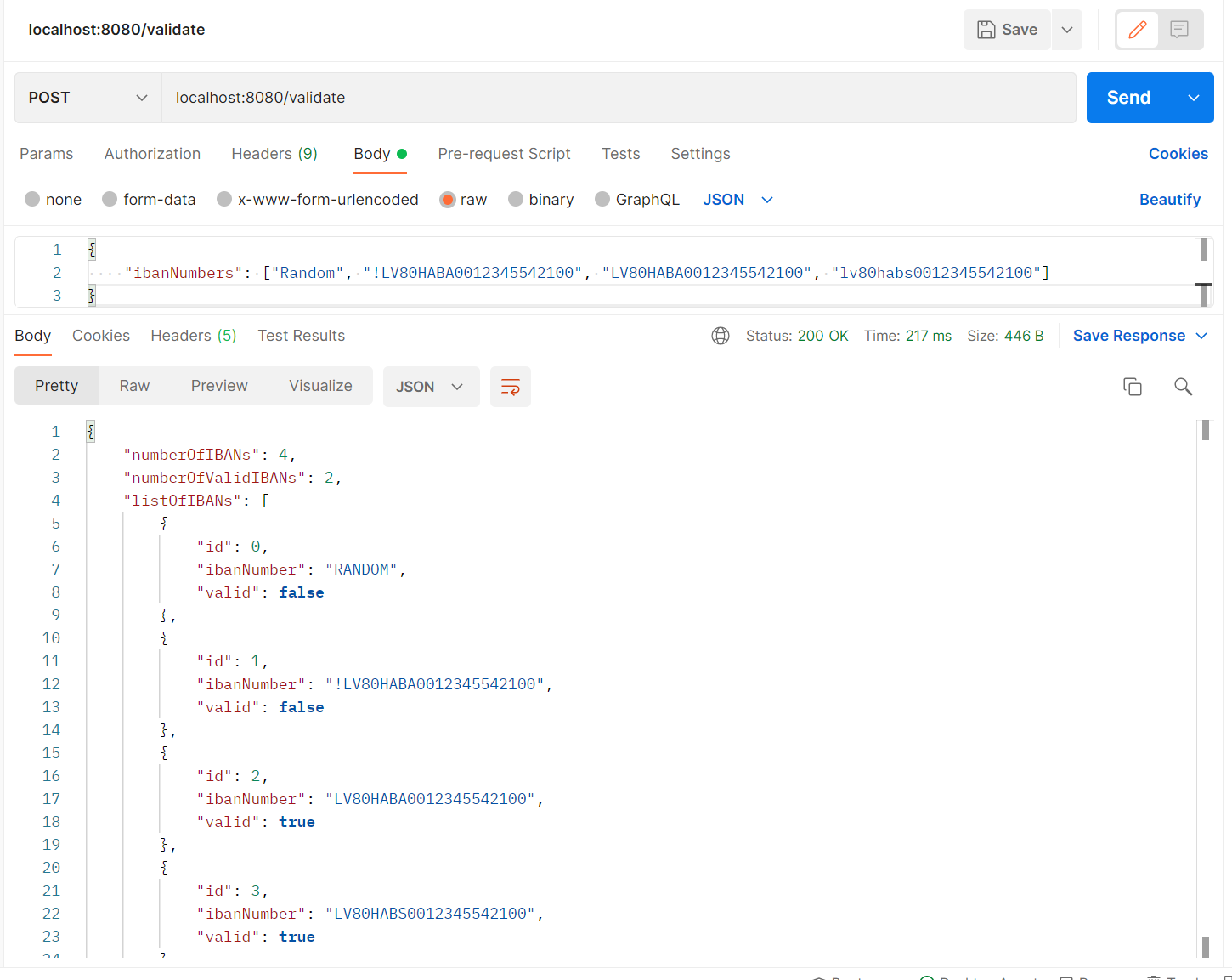Select the request Body tab

380,154
